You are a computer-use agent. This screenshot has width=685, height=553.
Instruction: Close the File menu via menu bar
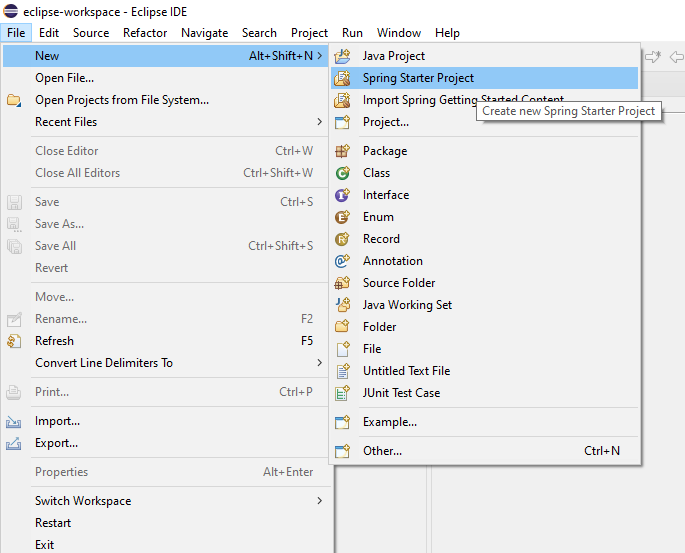[16, 33]
